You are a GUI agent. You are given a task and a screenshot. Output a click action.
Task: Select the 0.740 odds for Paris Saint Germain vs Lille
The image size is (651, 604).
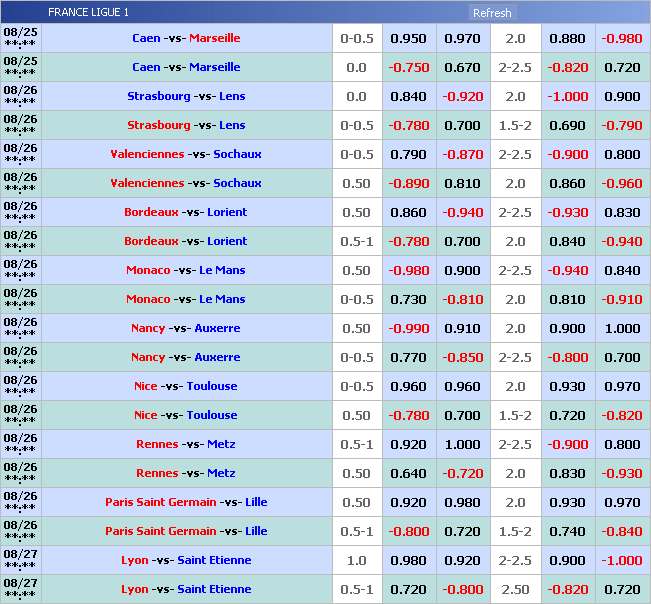click(568, 532)
